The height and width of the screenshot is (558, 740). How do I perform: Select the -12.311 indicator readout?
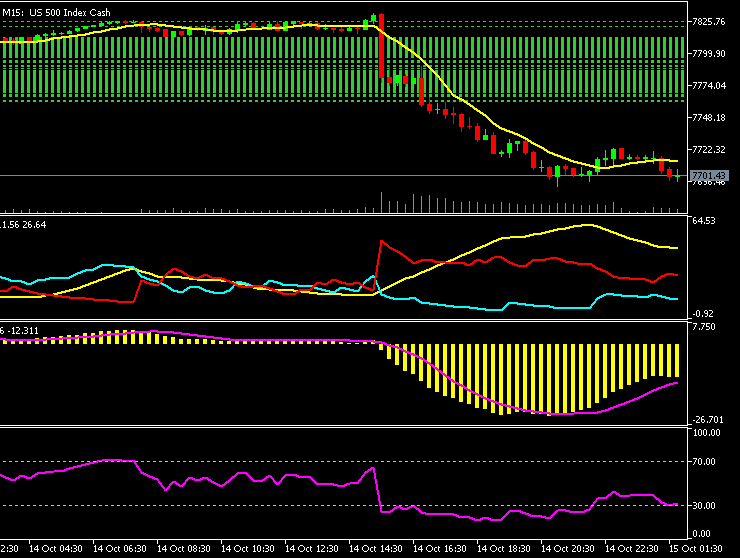[23, 330]
